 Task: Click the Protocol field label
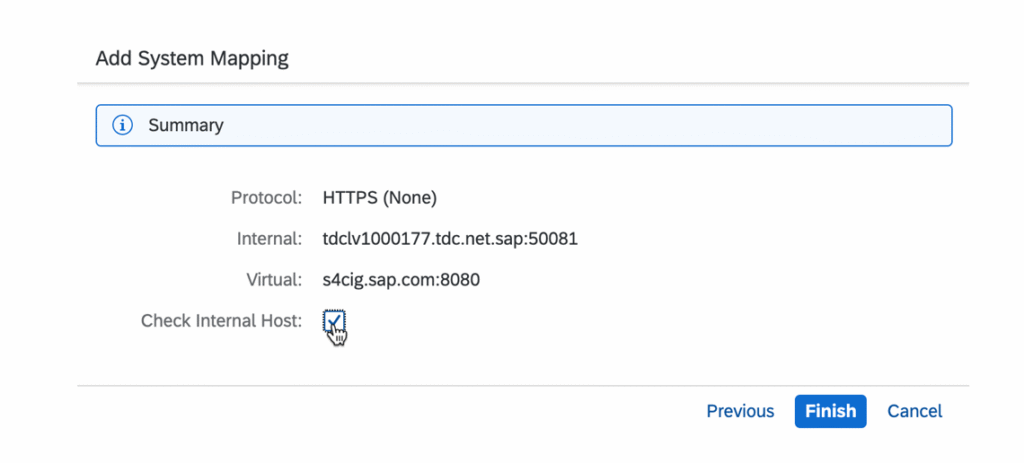click(x=266, y=198)
